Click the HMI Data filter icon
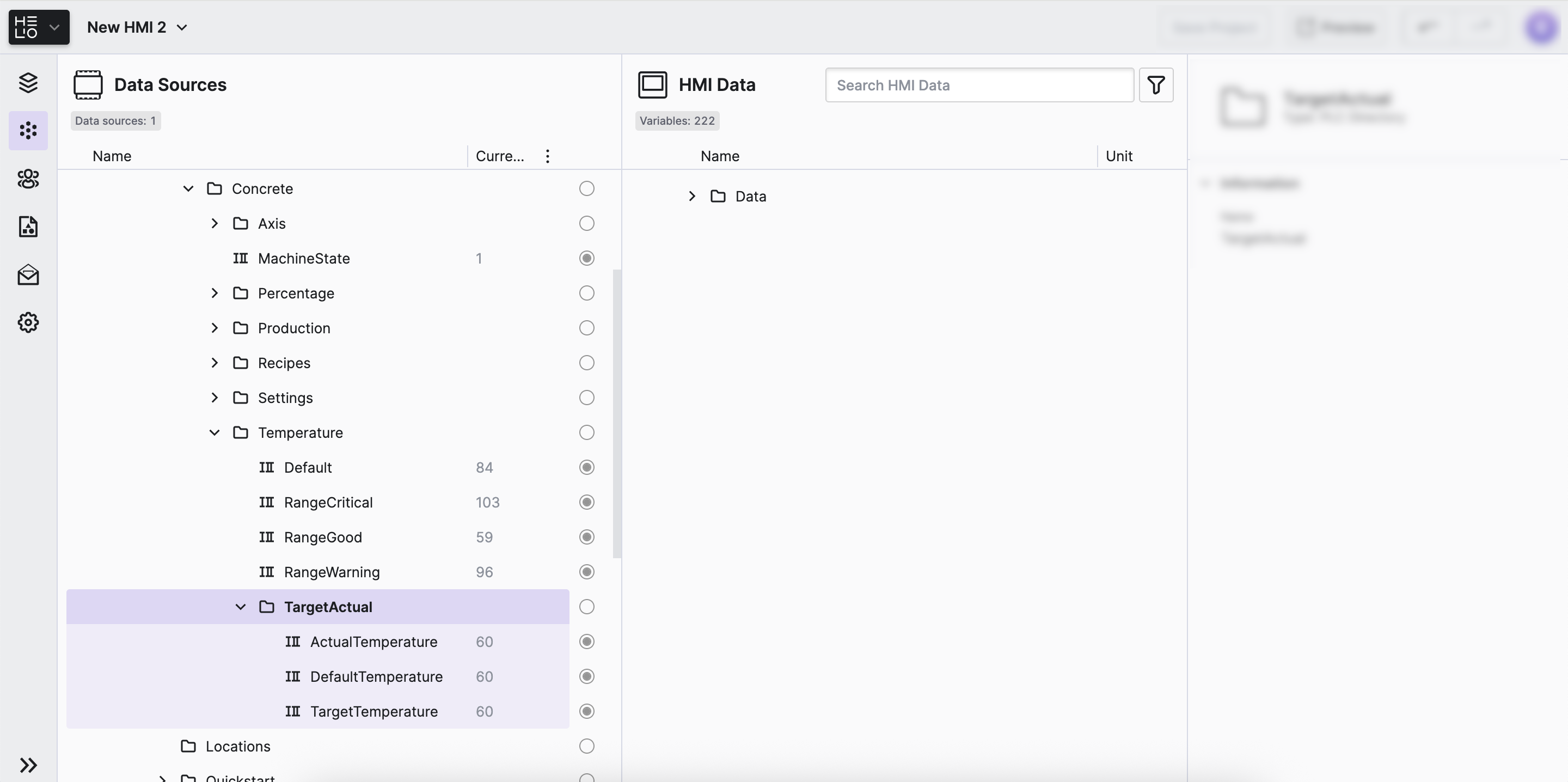 click(1155, 84)
